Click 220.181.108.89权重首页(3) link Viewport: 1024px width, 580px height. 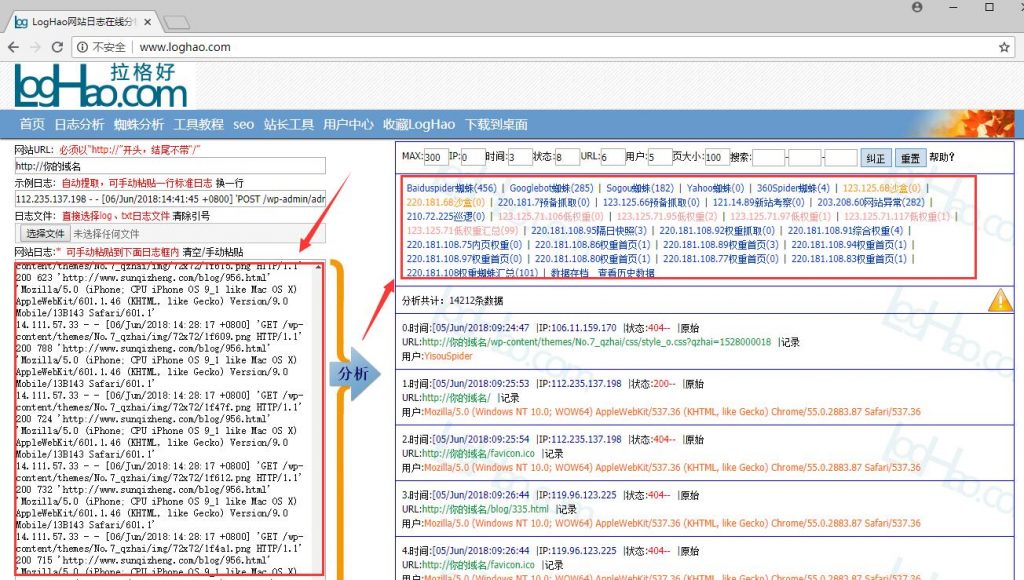click(x=721, y=244)
